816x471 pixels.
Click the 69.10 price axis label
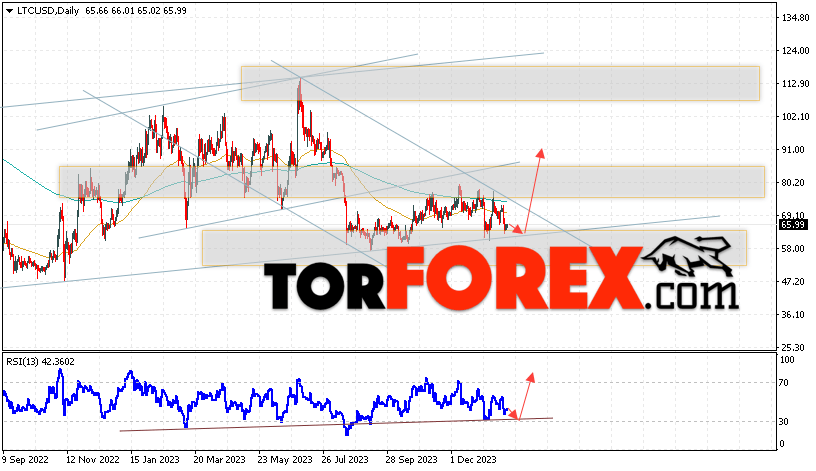click(x=794, y=215)
